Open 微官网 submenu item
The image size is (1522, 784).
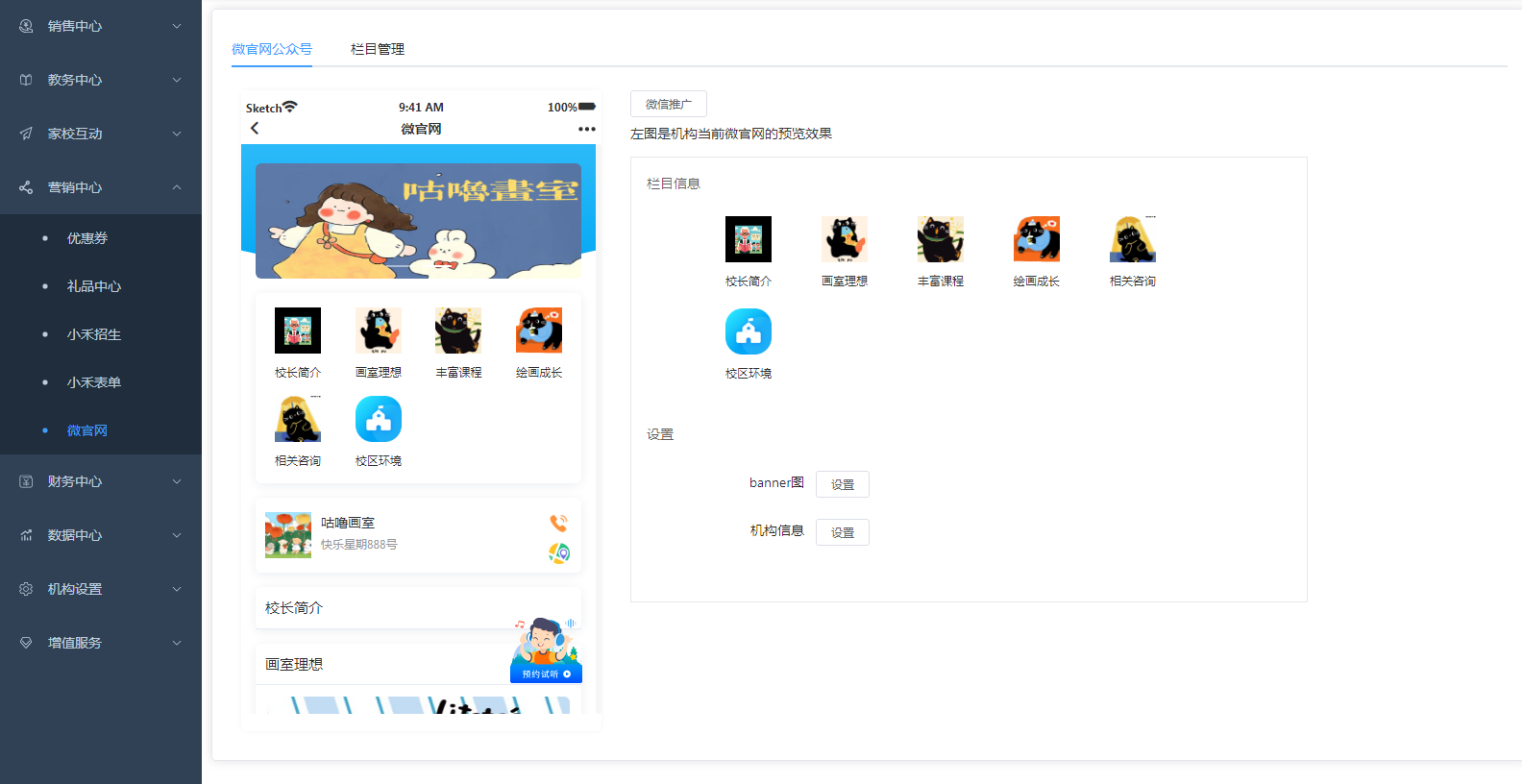101,430
